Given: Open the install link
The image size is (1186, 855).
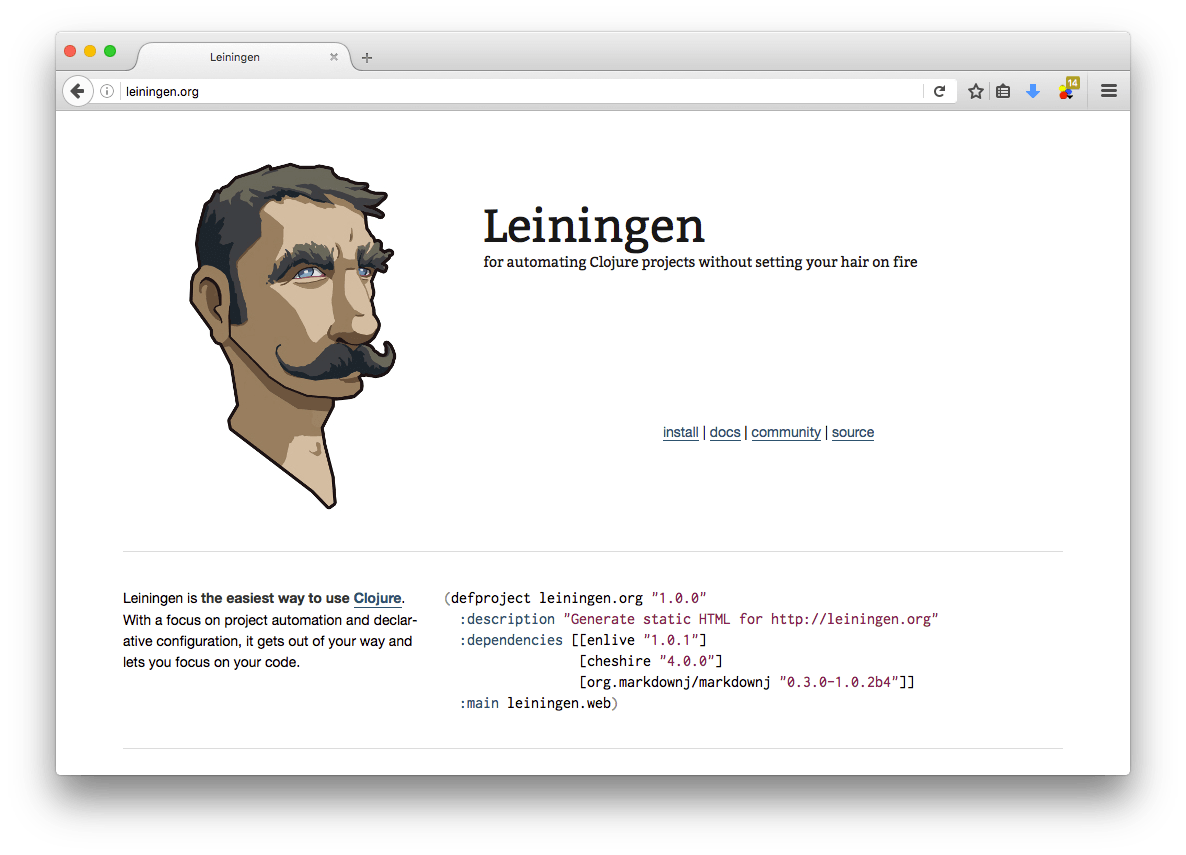Looking at the screenshot, I should coord(681,432).
